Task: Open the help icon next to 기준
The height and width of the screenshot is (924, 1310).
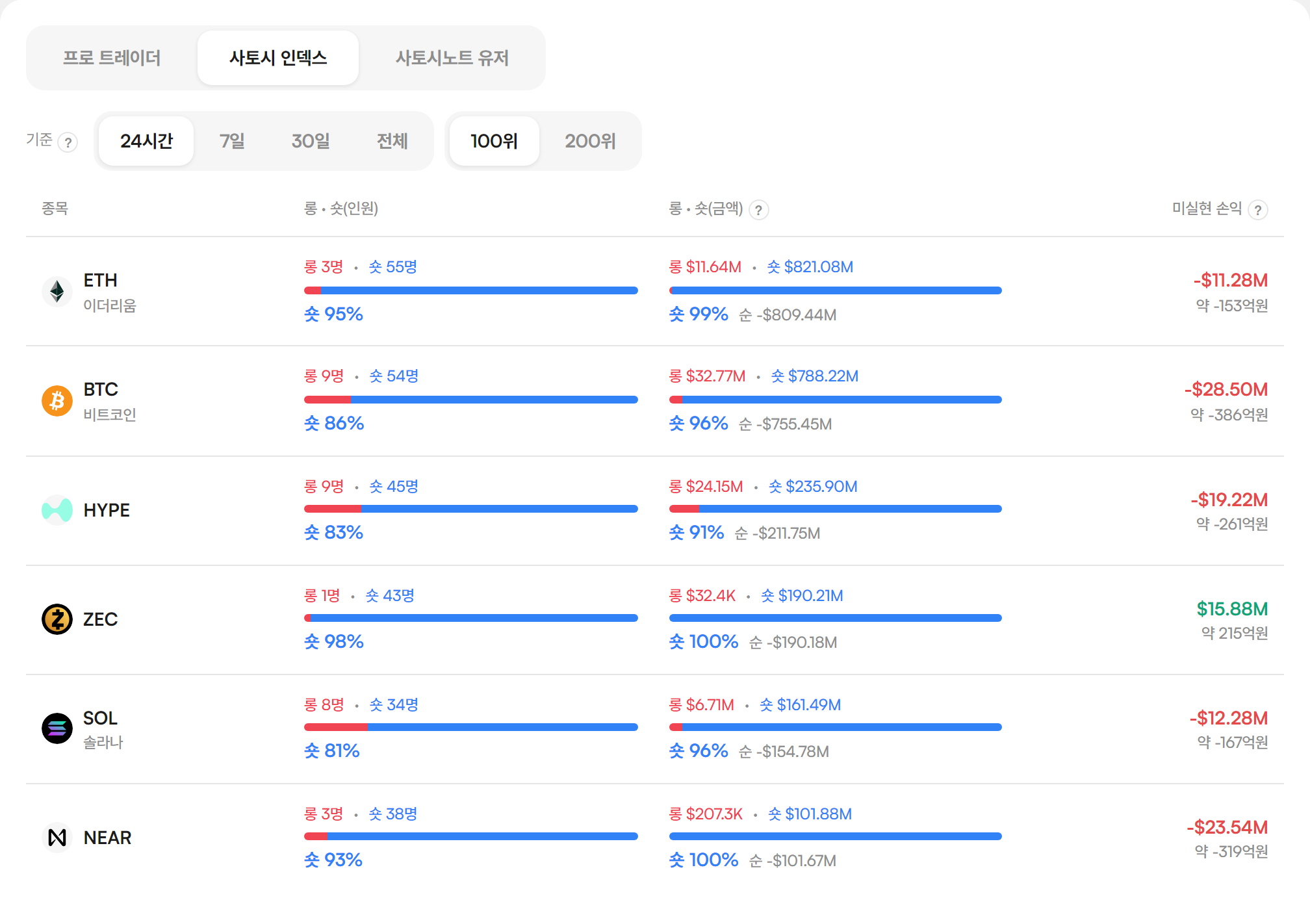Action: tap(68, 142)
